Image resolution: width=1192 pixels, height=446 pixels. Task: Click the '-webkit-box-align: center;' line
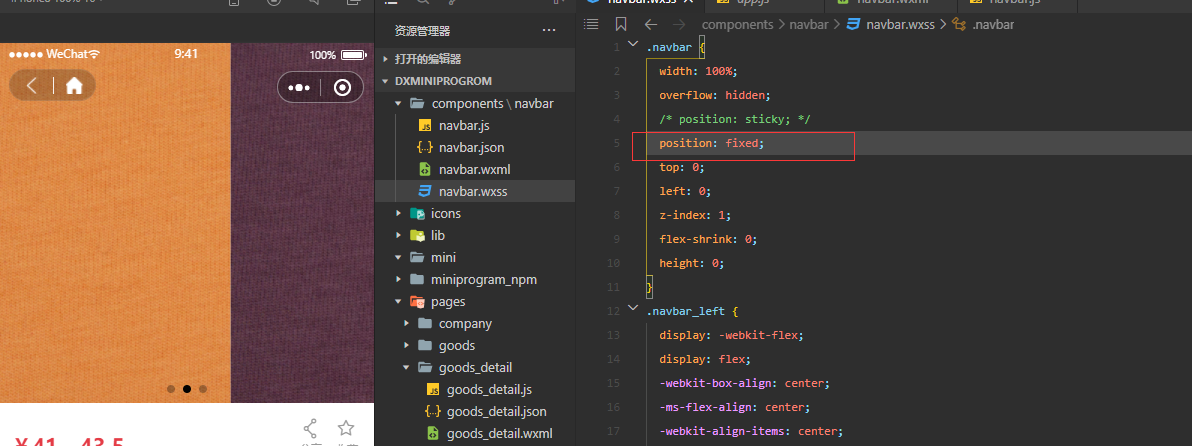(744, 383)
